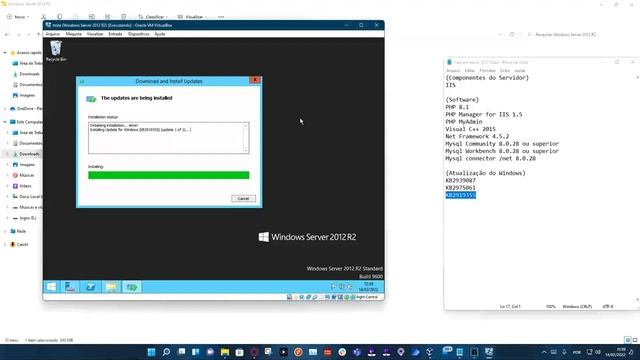Viewport: 640px width, 360px height.
Task: Open File Explorer from the host taskbar
Action: 225,352
